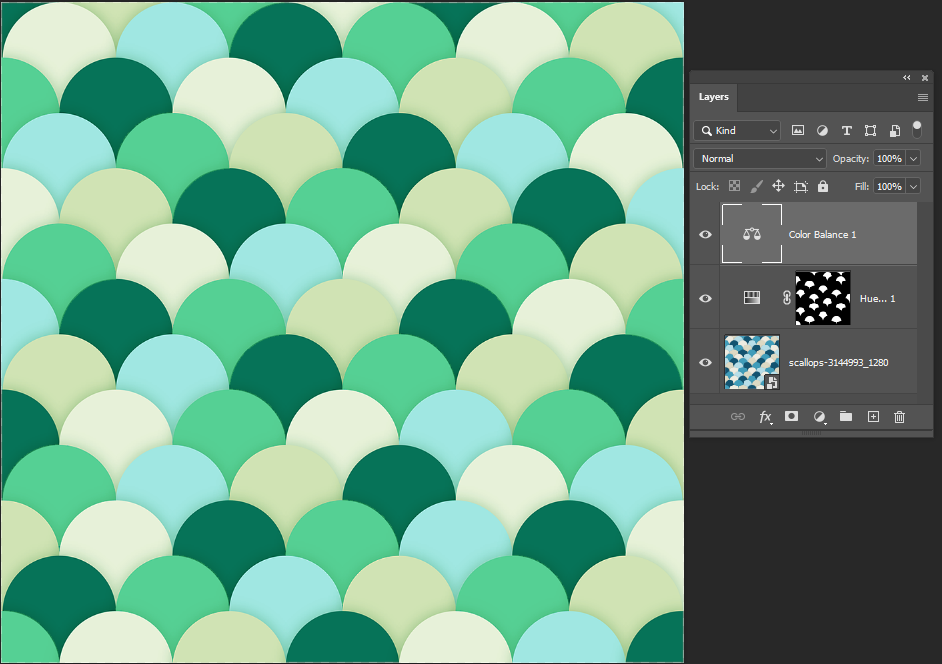This screenshot has width=942, height=664.
Task: Lock all layer attributes padlock
Action: pos(823,186)
